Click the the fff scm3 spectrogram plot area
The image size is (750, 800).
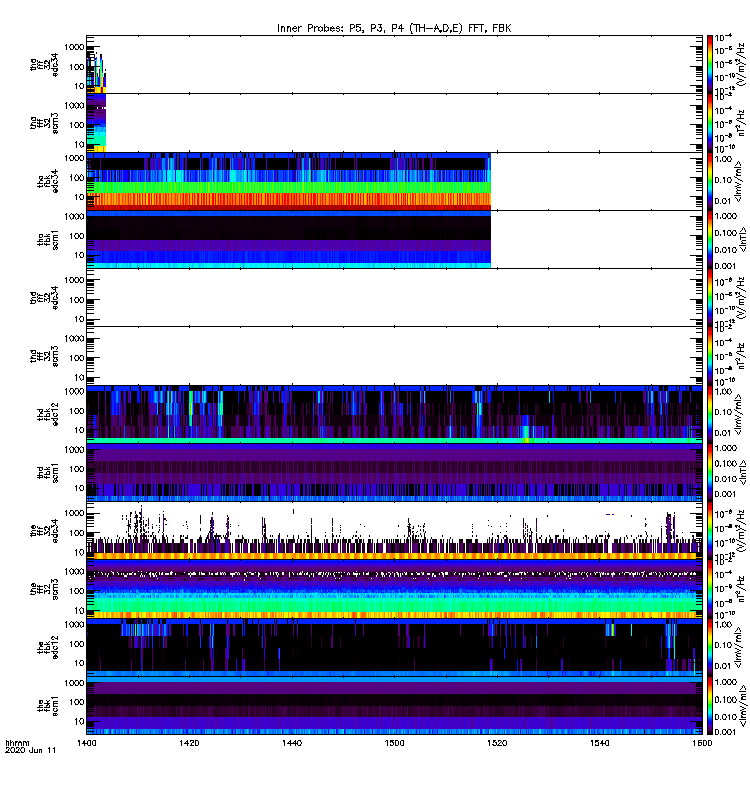[x=394, y=589]
